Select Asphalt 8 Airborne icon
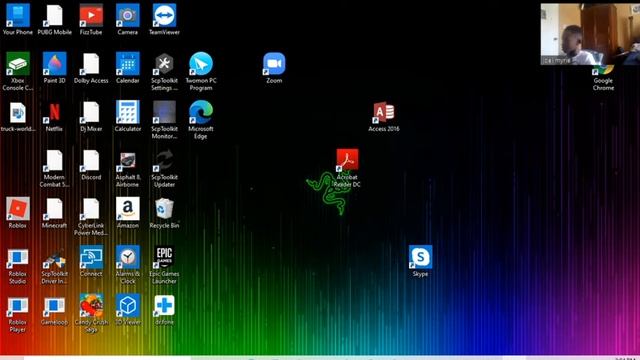The height and width of the screenshot is (360, 640). pos(128,160)
